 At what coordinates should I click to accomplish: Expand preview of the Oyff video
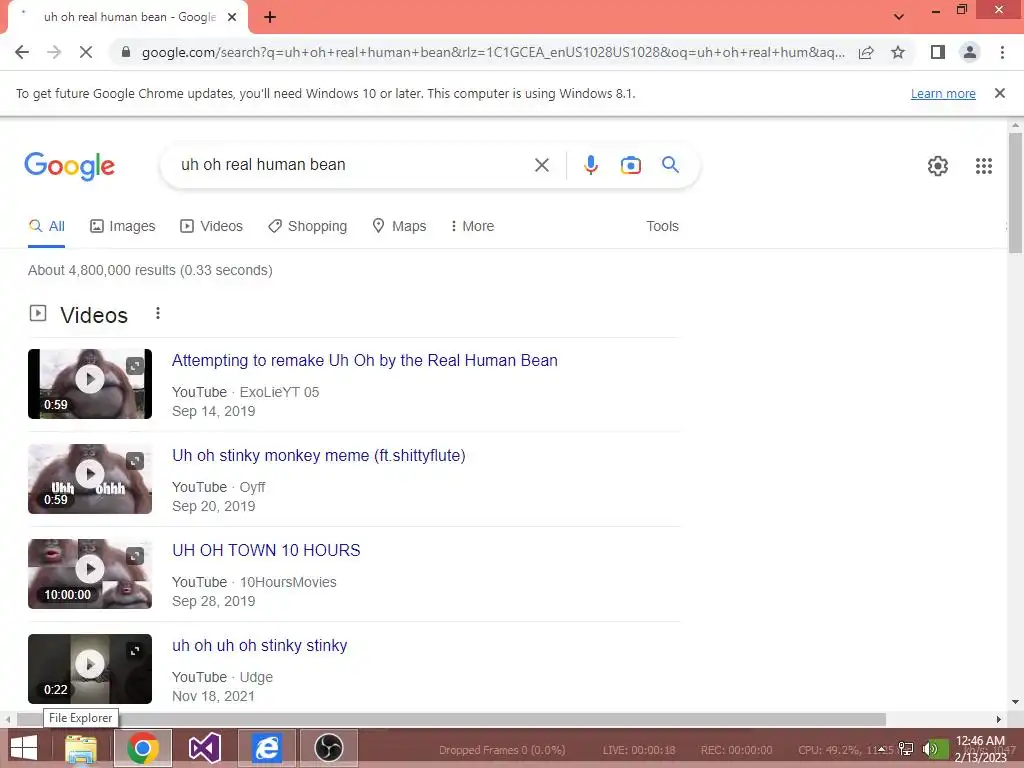tap(135, 462)
